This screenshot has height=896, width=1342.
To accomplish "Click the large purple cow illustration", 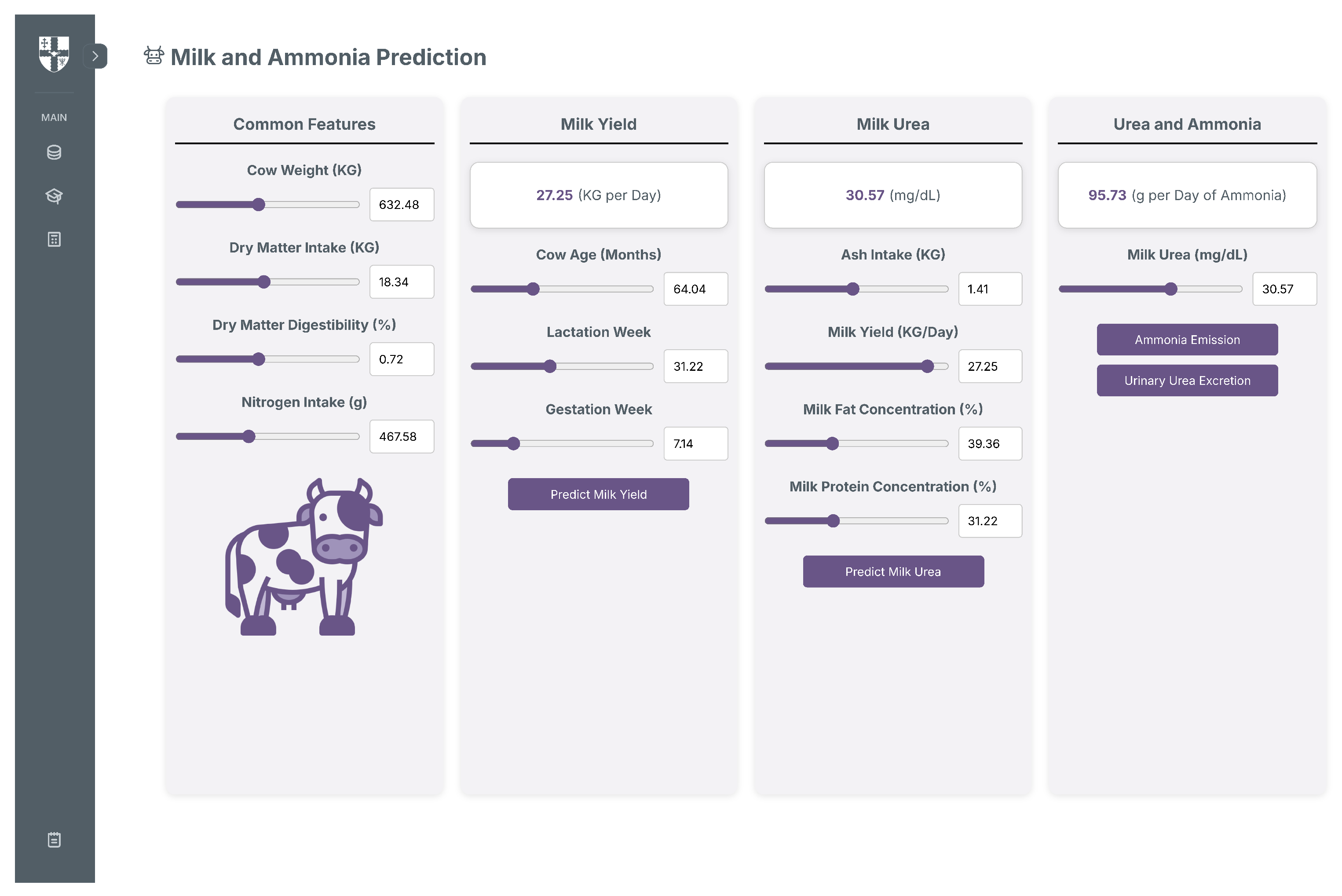I will click(304, 557).
